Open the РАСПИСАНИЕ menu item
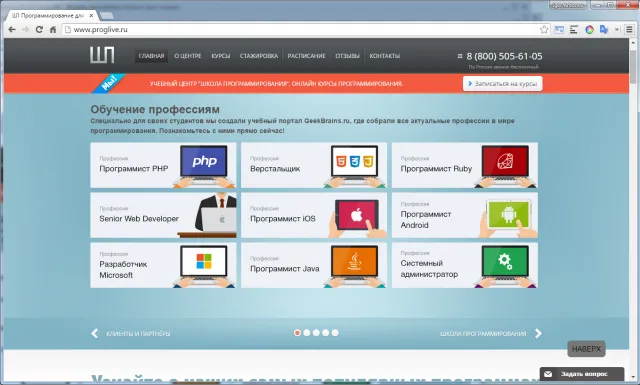The image size is (640, 385). [307, 56]
